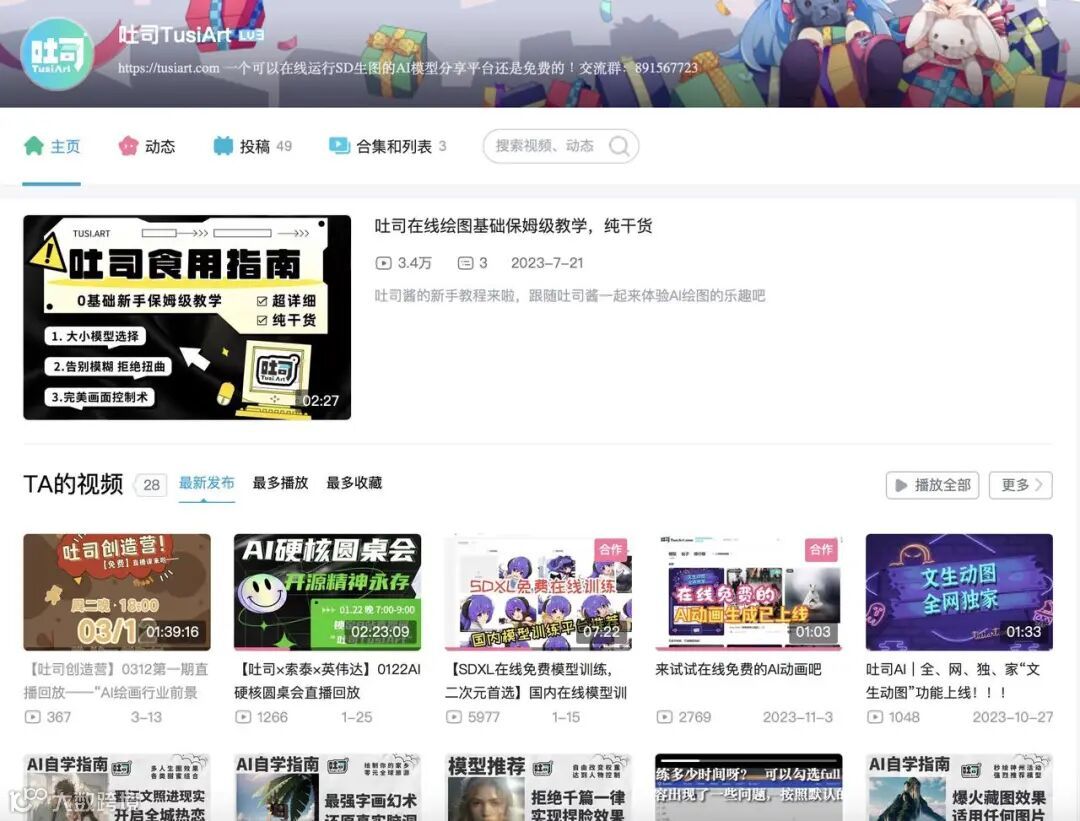Click the search magnifier icon
Viewport: 1080px width, 821px height.
tap(619, 146)
